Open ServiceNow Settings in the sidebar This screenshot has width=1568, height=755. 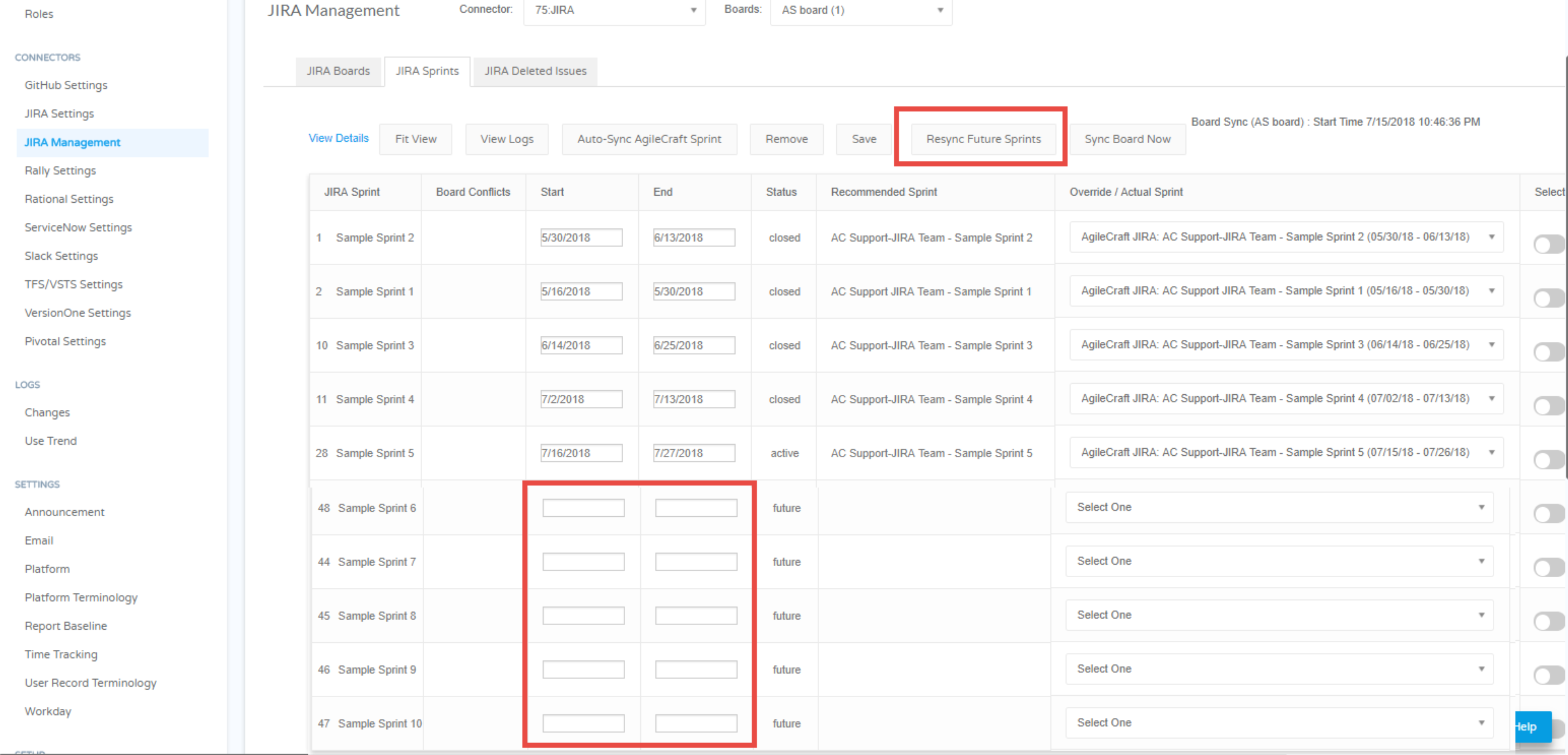pyautogui.click(x=78, y=227)
